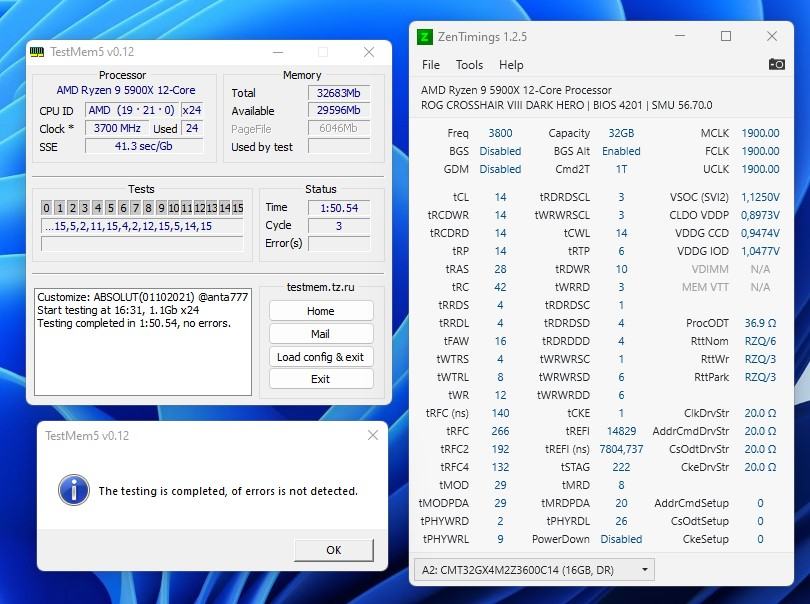Click the RttNom value RZQ/6
The height and width of the screenshot is (604, 810).
click(760, 341)
